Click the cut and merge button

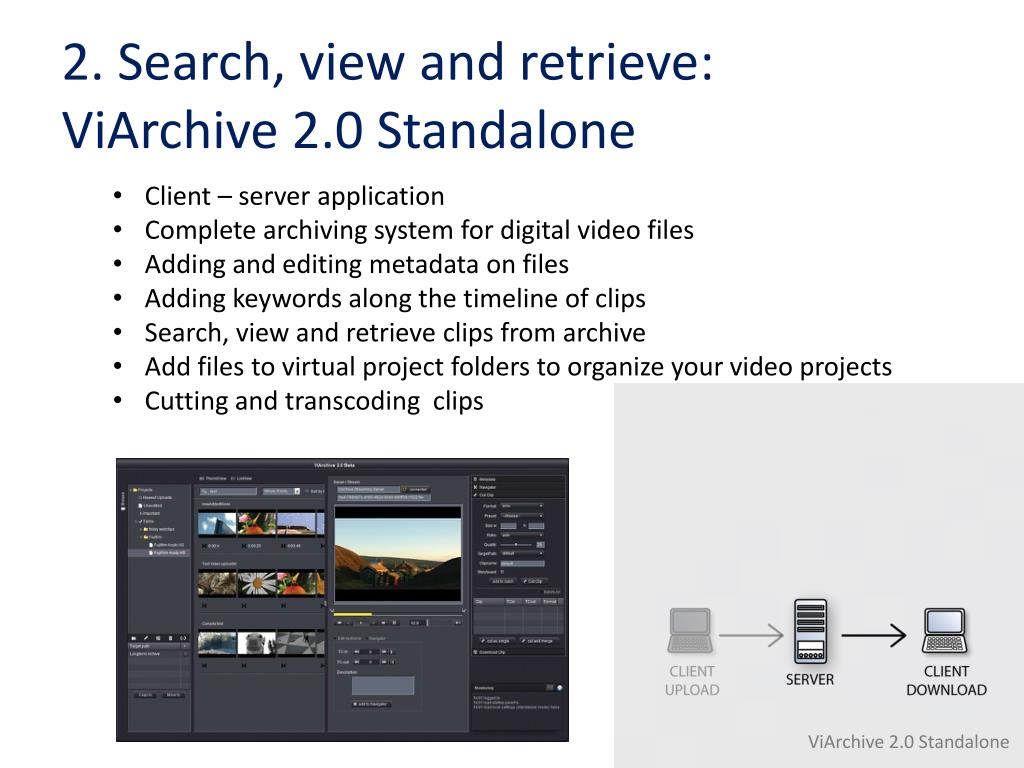539,641
